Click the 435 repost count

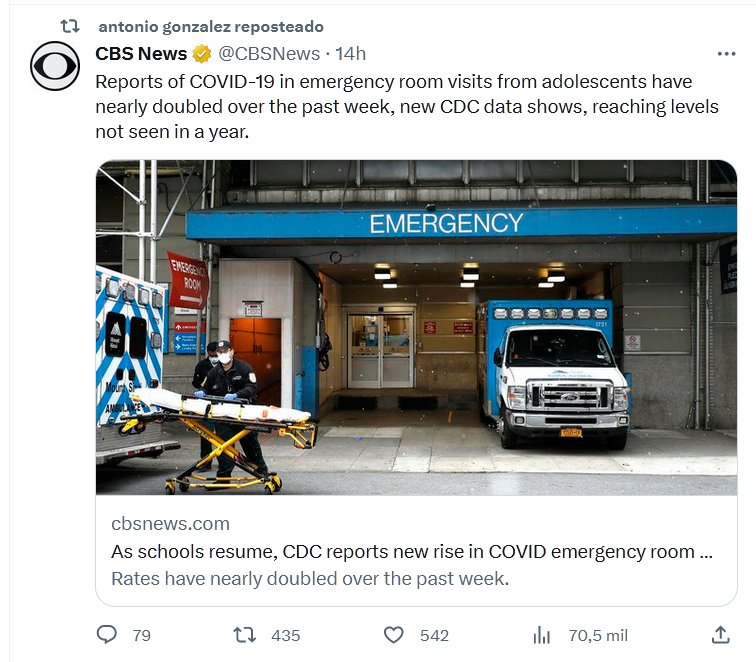[285, 635]
